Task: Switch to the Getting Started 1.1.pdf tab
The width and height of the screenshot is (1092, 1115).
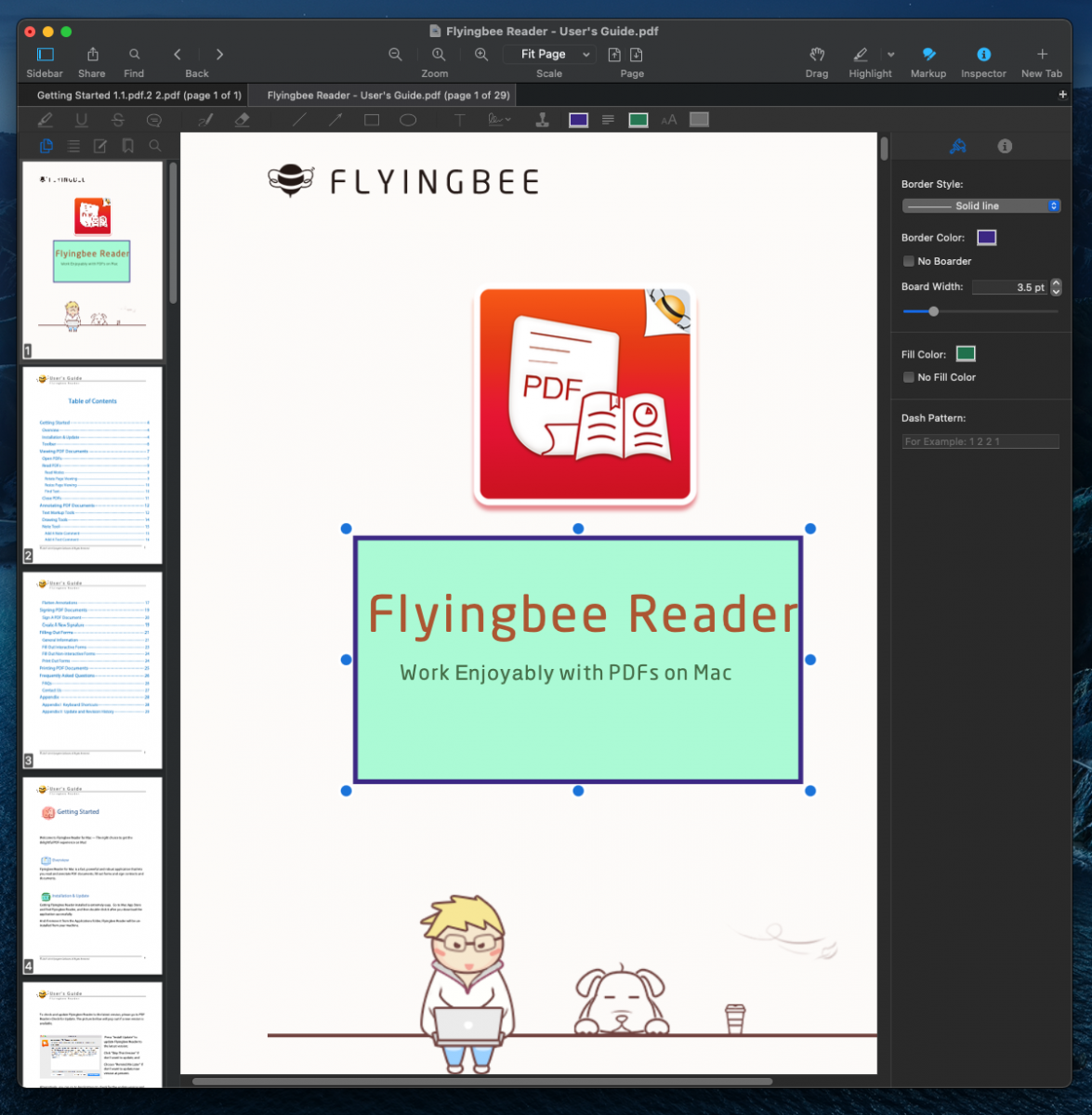Action: 139,95
